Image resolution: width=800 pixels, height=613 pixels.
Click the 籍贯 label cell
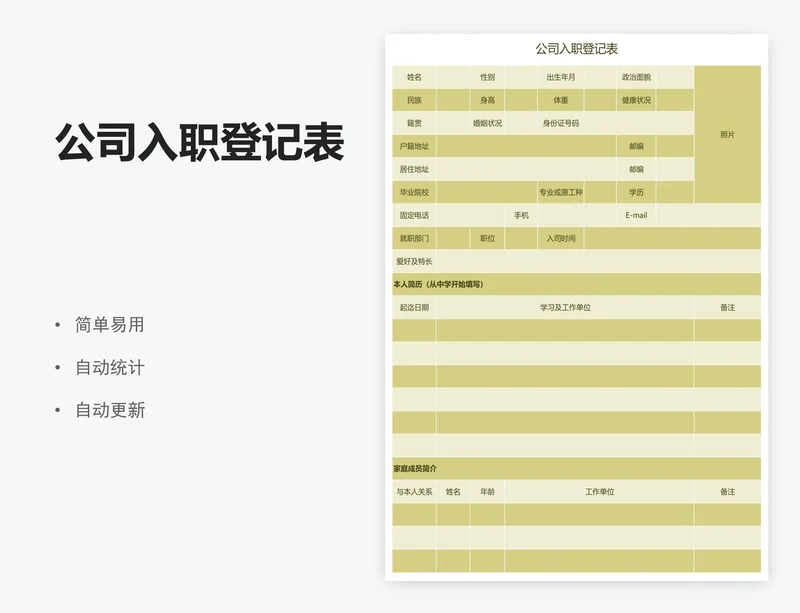(414, 123)
